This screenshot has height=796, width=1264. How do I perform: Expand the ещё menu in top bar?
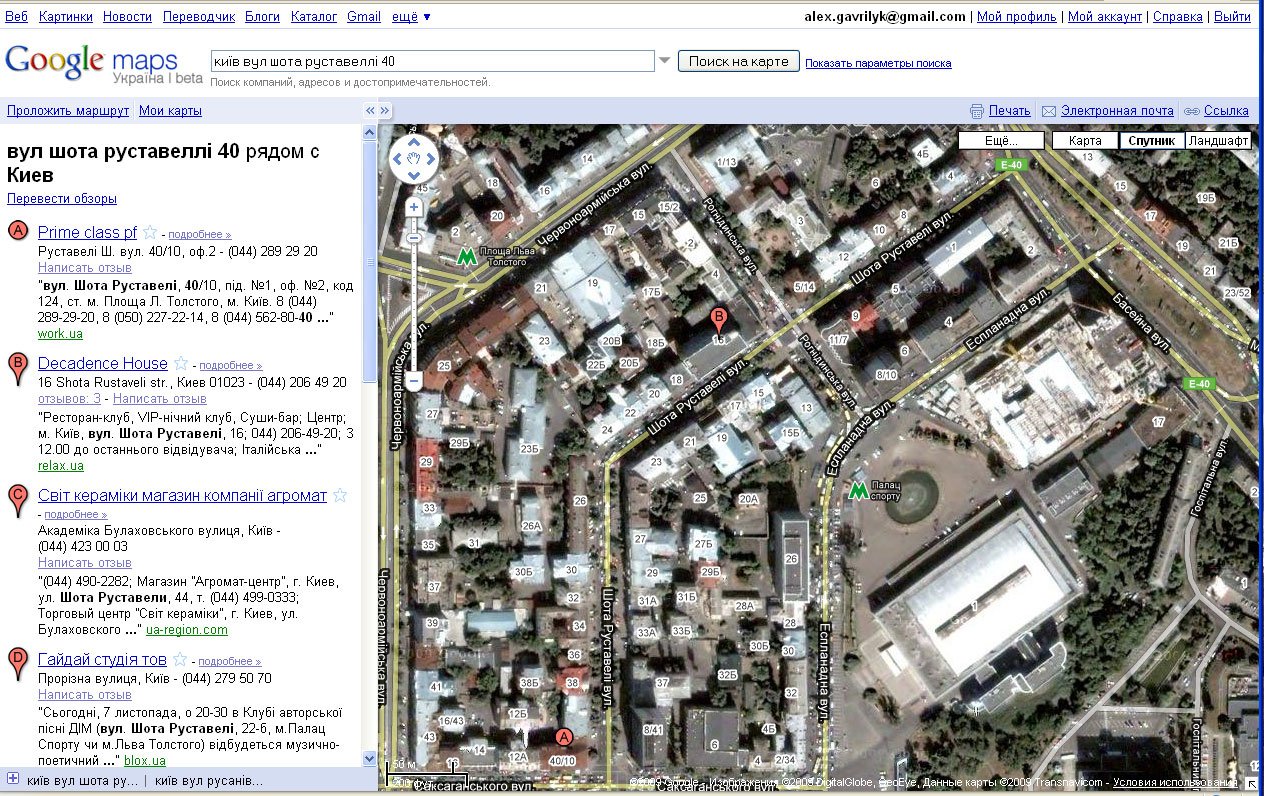point(412,17)
